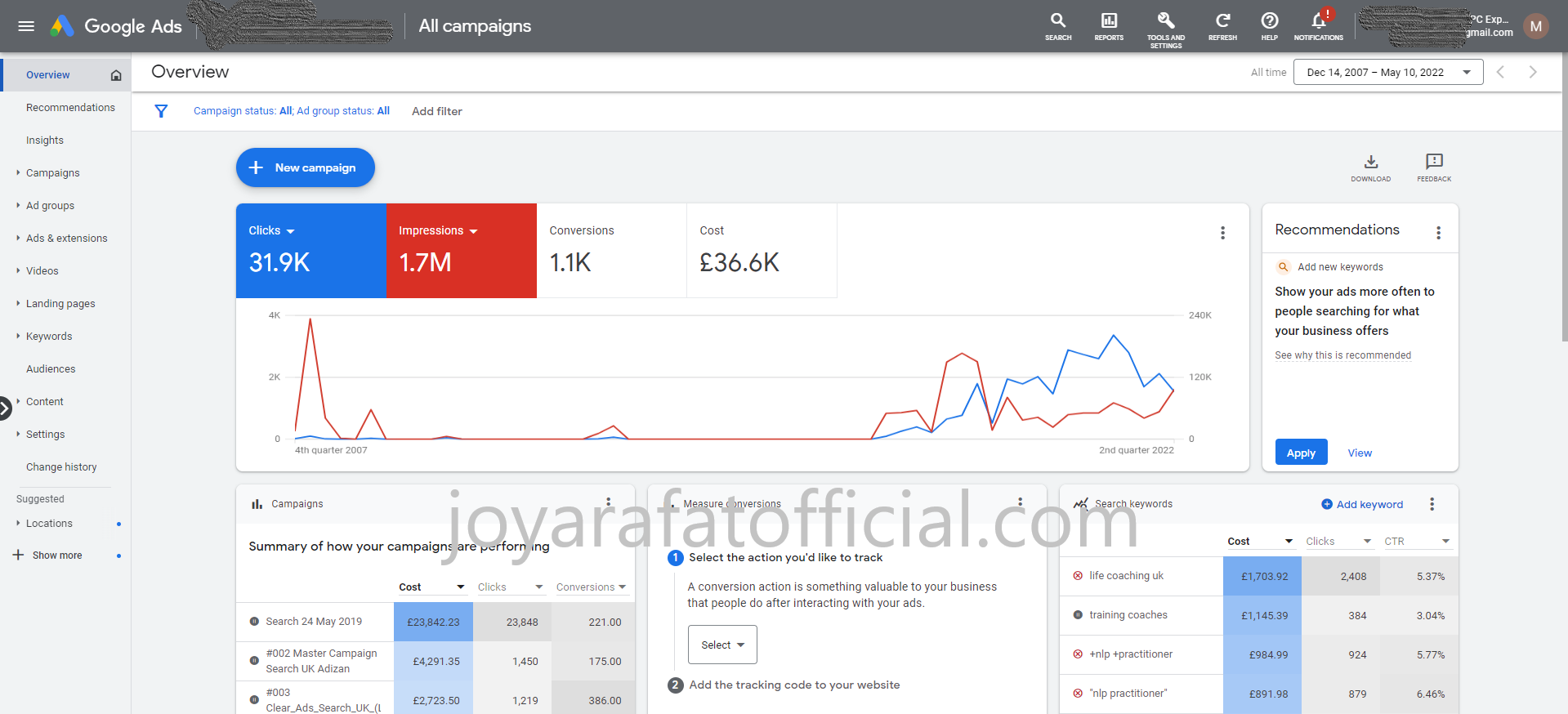
Task: Open Measure conversions card three-dot menu
Action: click(x=1020, y=502)
